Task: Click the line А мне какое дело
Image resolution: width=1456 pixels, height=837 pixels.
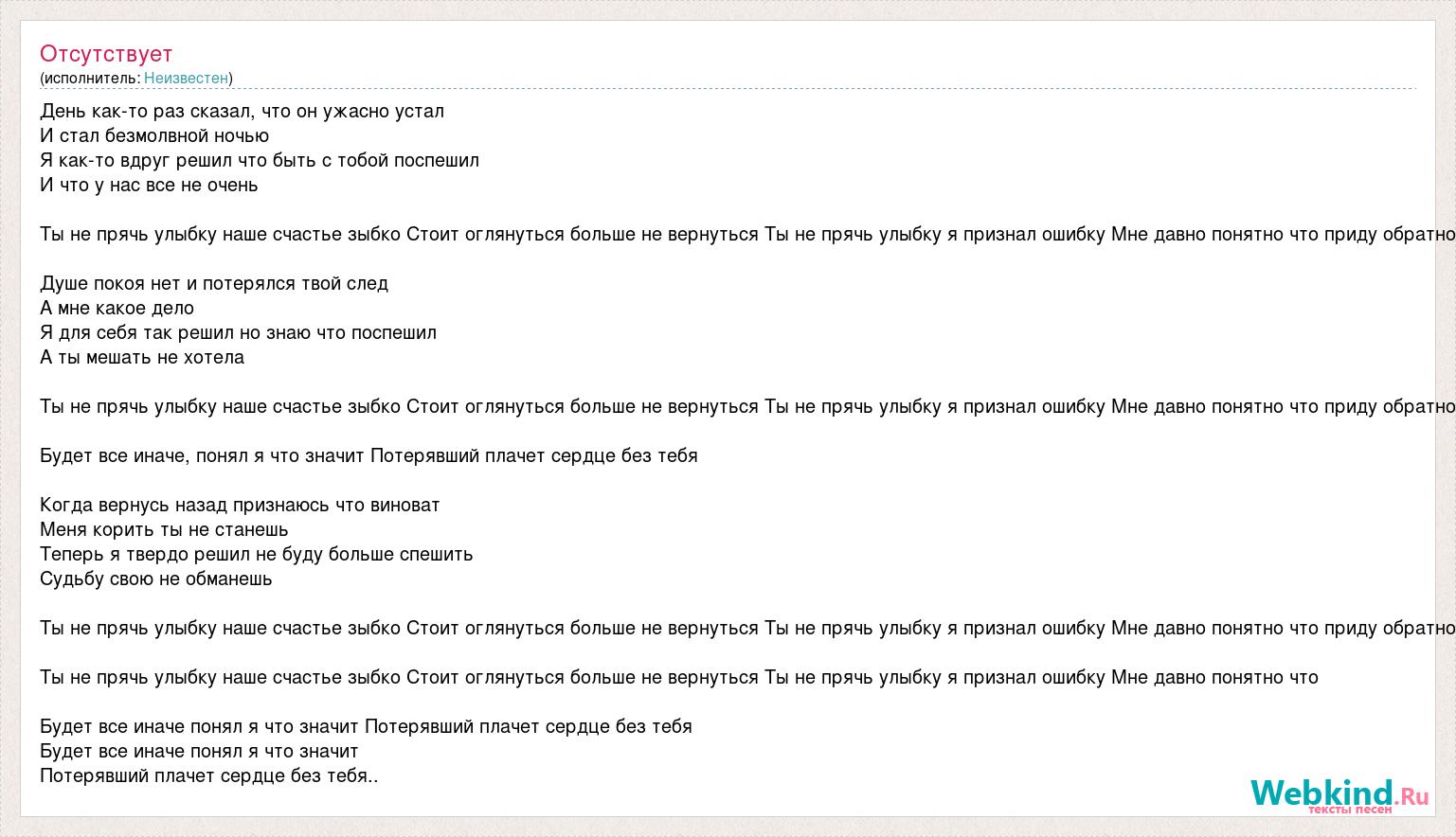Action: (x=117, y=308)
